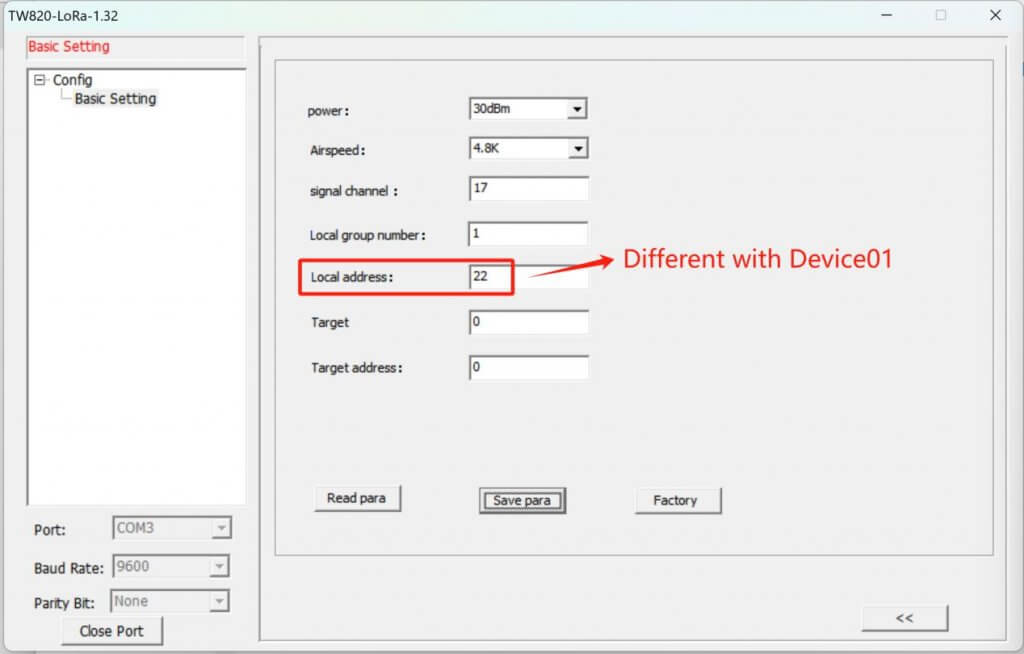Click Factory to restore defaults
The width and height of the screenshot is (1024, 654).
678,500
